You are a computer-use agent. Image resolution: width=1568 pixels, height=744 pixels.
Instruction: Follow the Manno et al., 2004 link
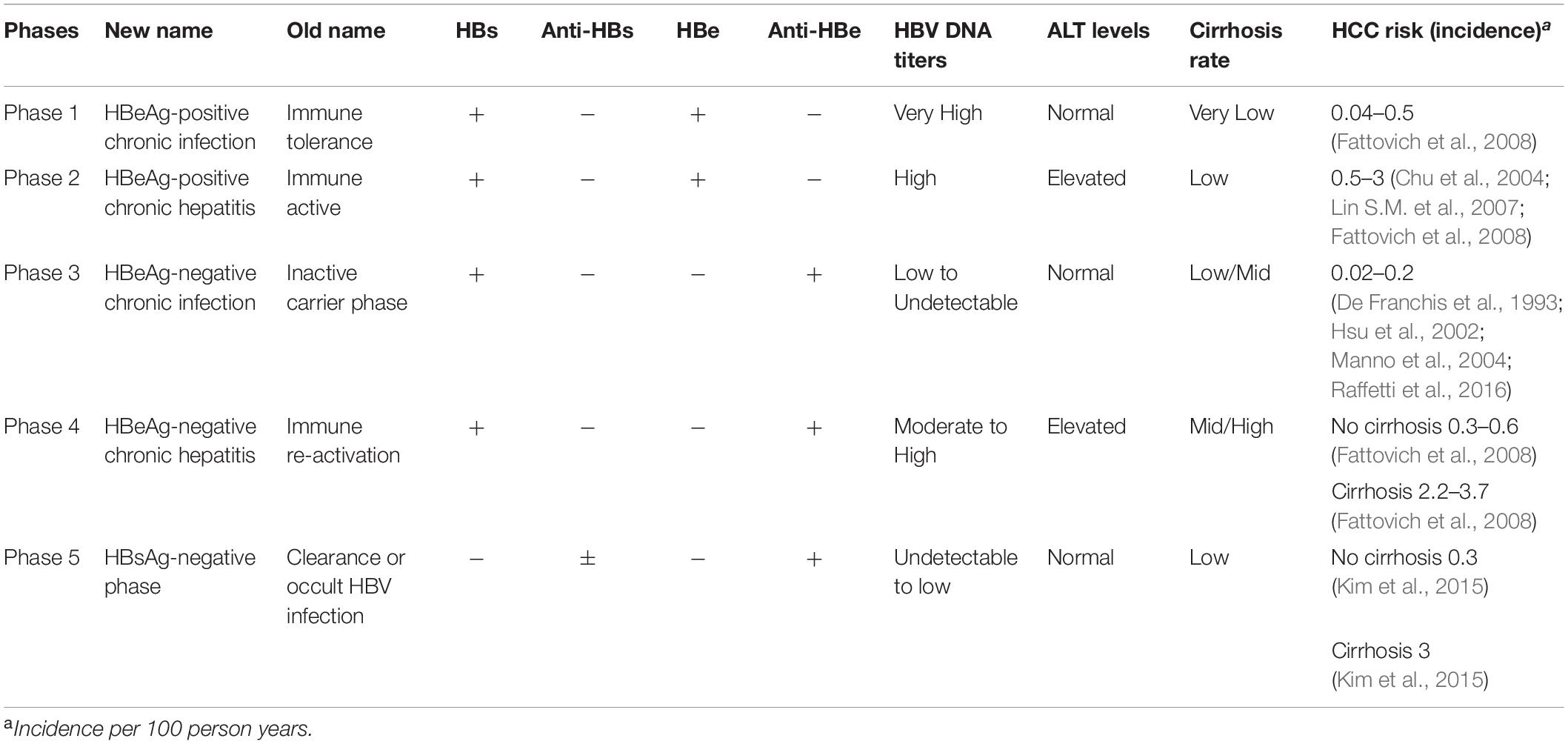(1418, 361)
